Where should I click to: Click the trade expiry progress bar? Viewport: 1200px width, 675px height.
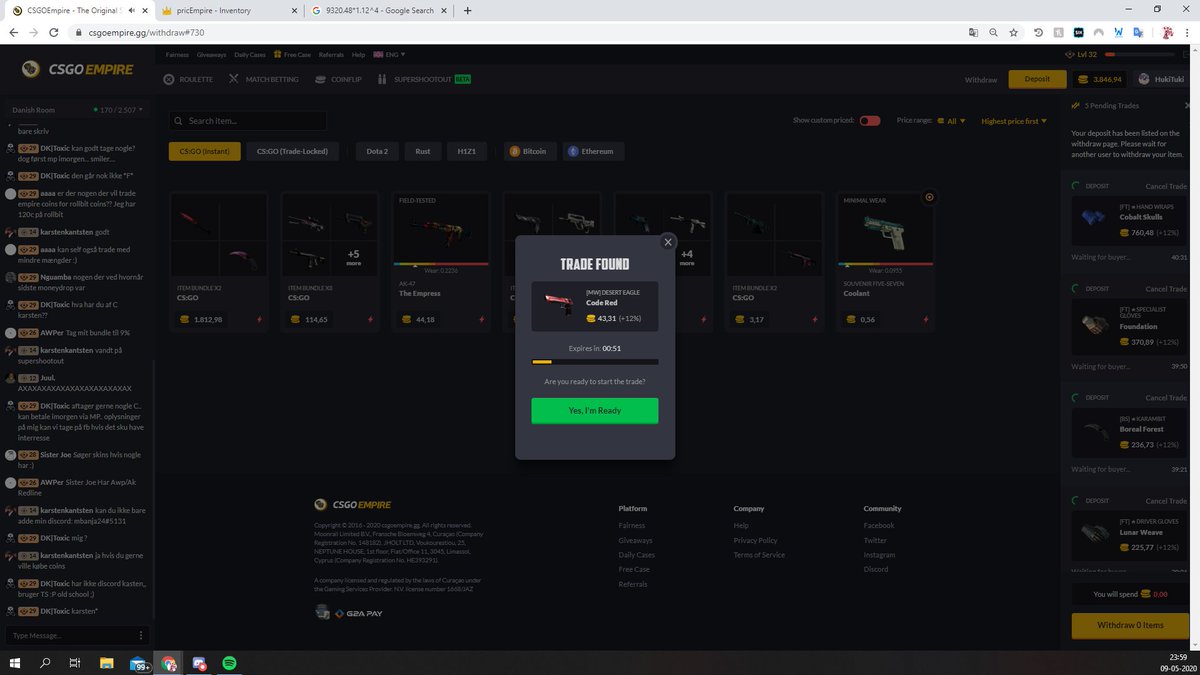click(595, 362)
